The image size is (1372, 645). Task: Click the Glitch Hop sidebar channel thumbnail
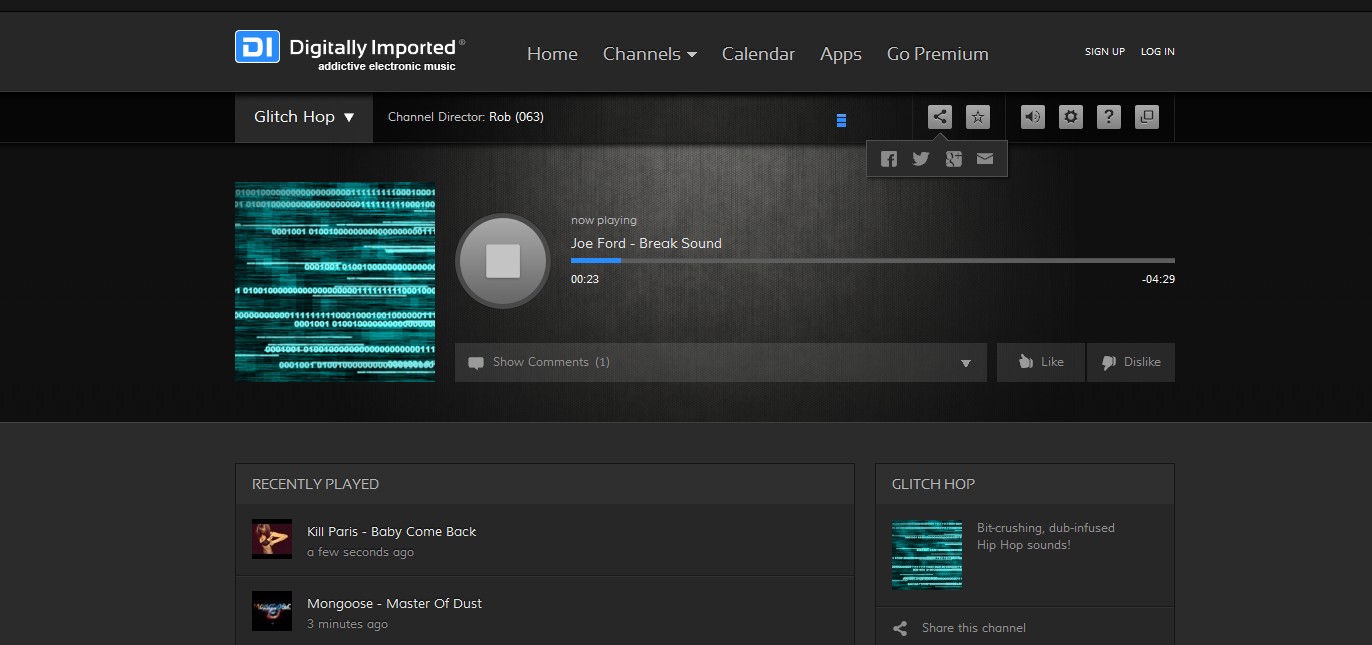(927, 555)
